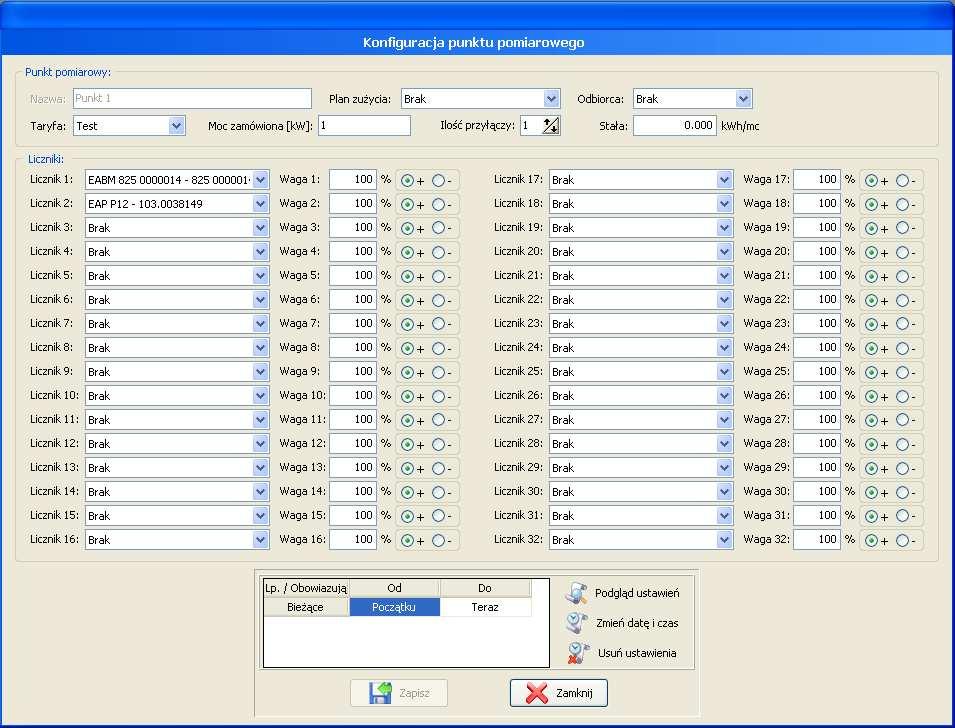Expand the Licznik 3 dropdown
The width and height of the screenshot is (955, 728).
click(x=261, y=228)
